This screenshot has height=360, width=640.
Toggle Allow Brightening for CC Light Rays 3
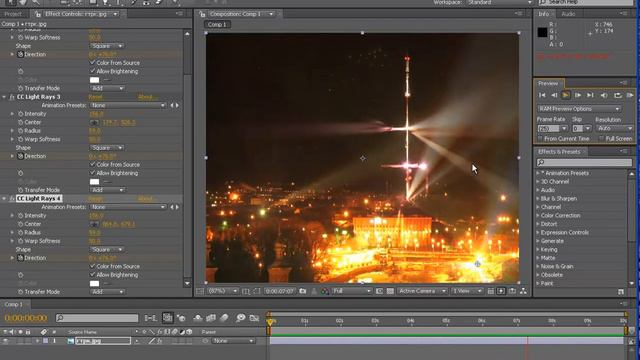pos(92,173)
